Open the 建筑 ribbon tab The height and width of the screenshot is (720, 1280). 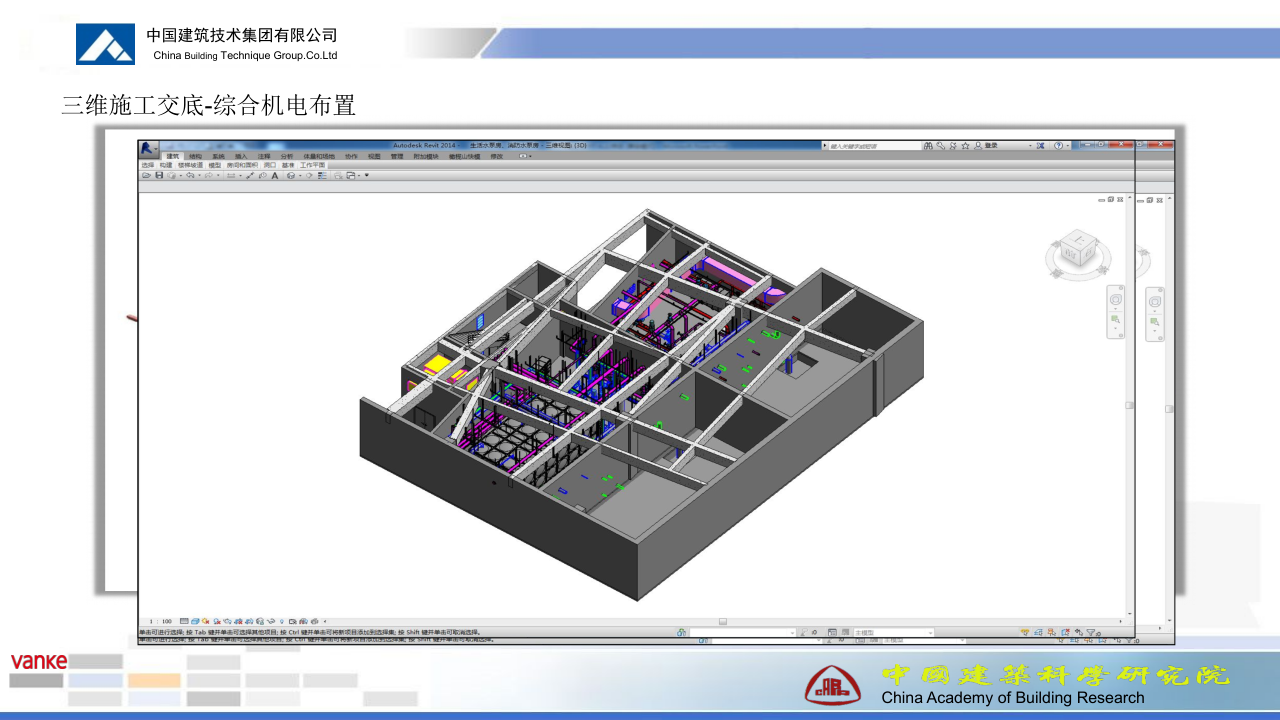tap(173, 156)
